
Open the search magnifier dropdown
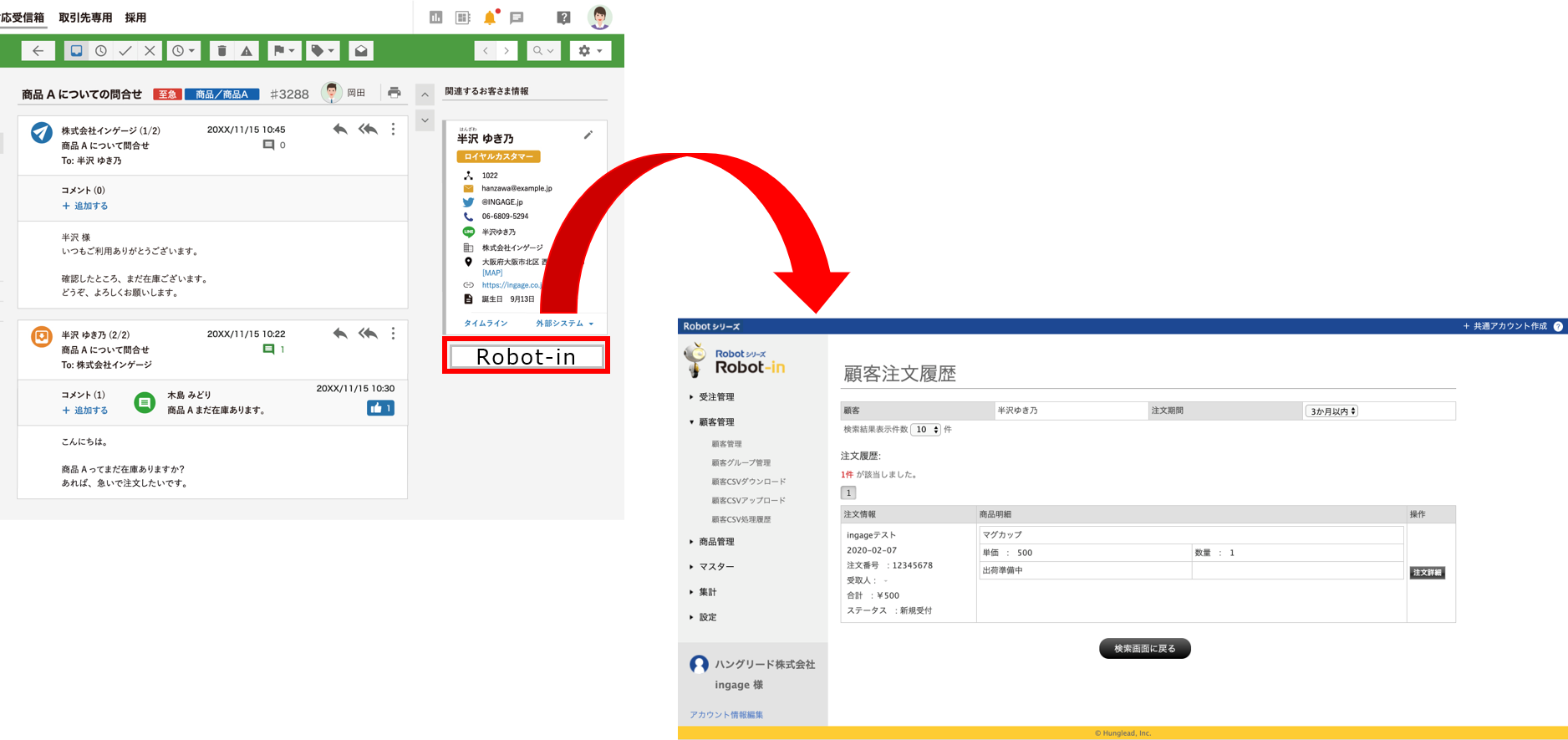click(543, 51)
